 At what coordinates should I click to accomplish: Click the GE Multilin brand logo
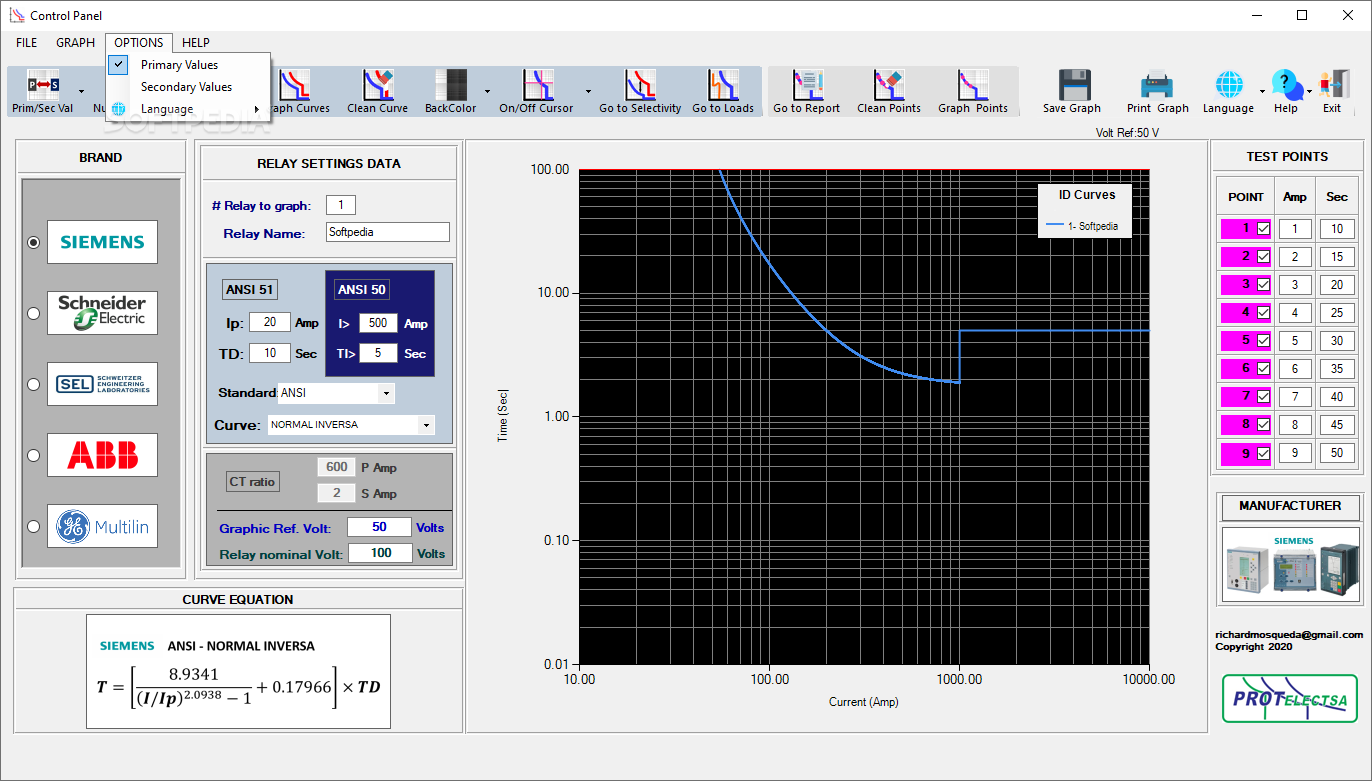[x=102, y=526]
